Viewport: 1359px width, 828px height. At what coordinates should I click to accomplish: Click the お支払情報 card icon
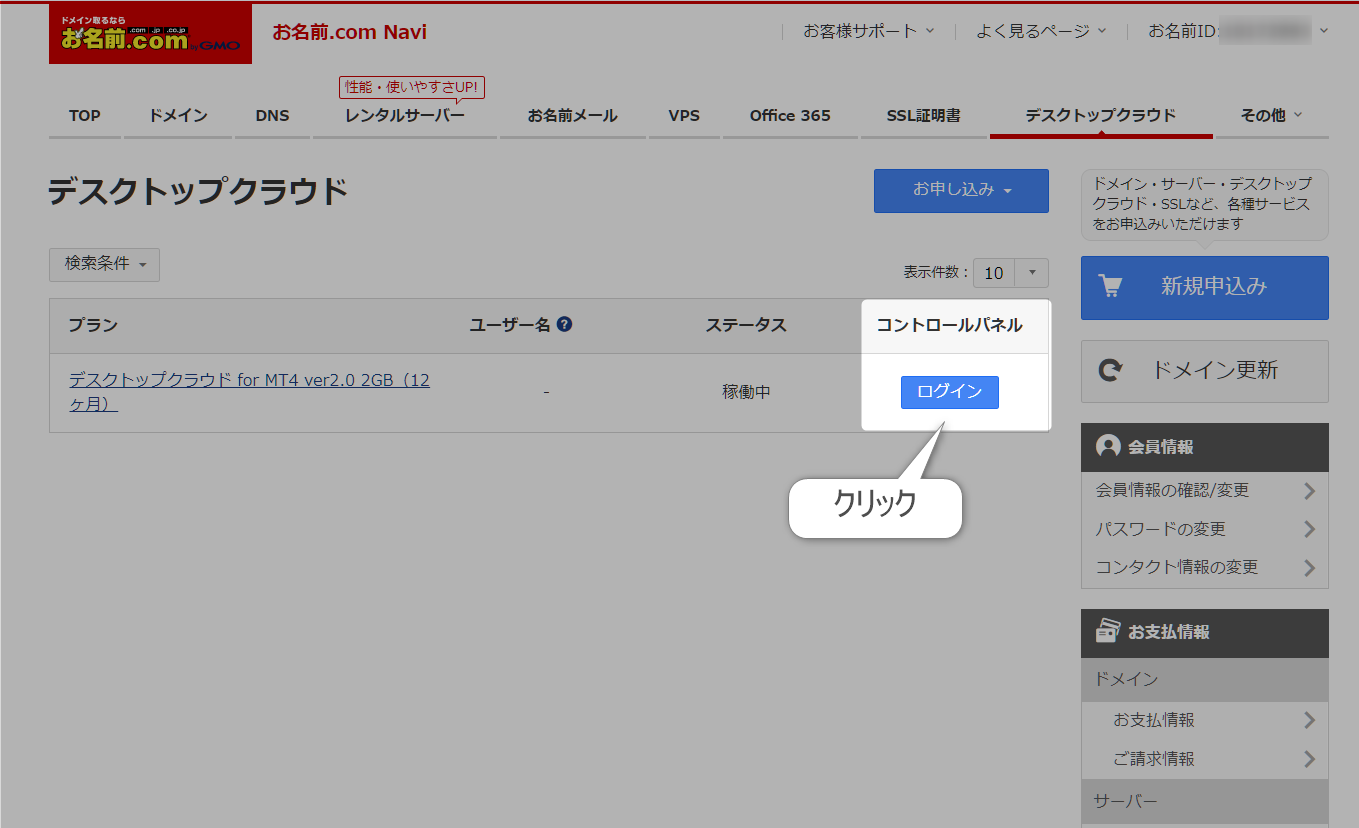[x=1108, y=631]
